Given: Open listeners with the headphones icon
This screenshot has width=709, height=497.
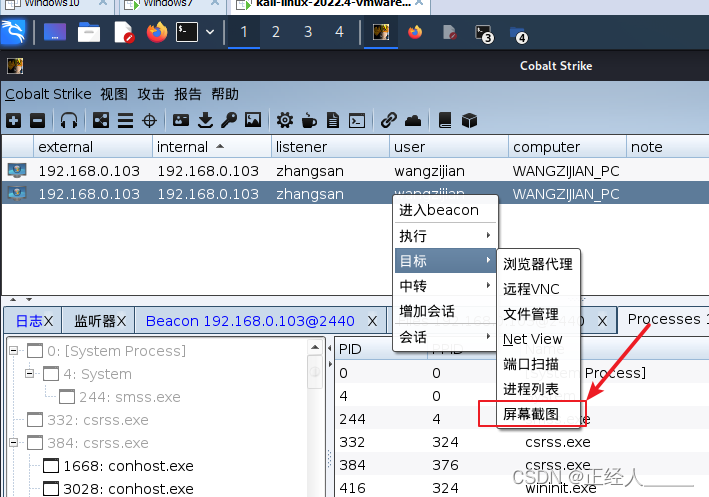Looking at the screenshot, I should pyautogui.click(x=69, y=121).
